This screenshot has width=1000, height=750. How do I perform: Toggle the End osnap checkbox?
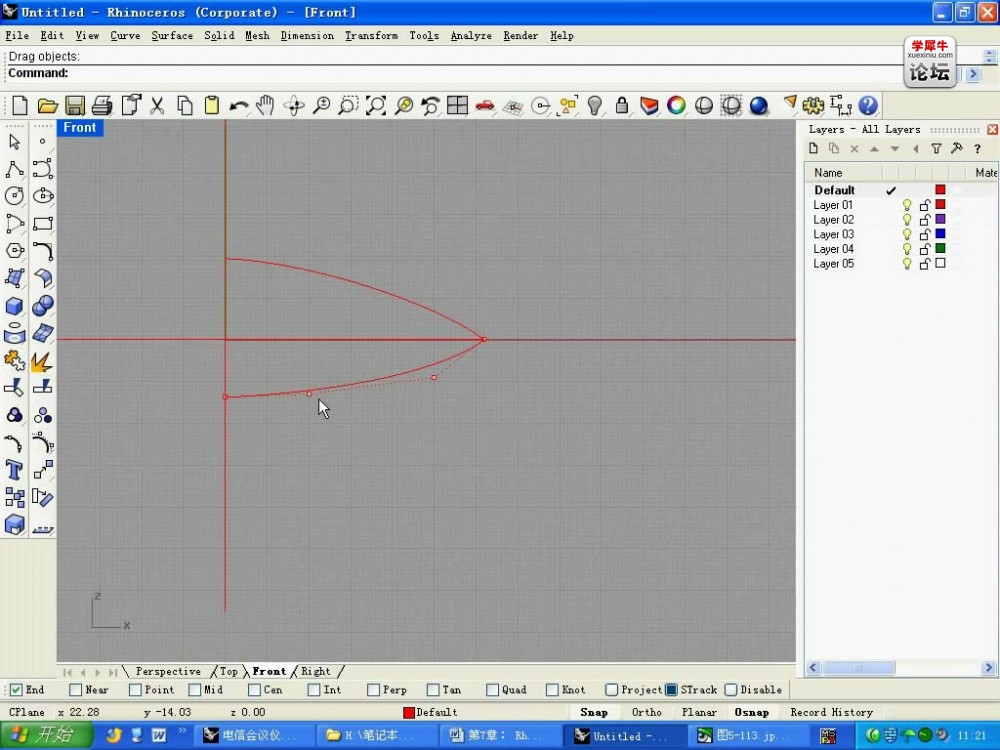[x=17, y=690]
